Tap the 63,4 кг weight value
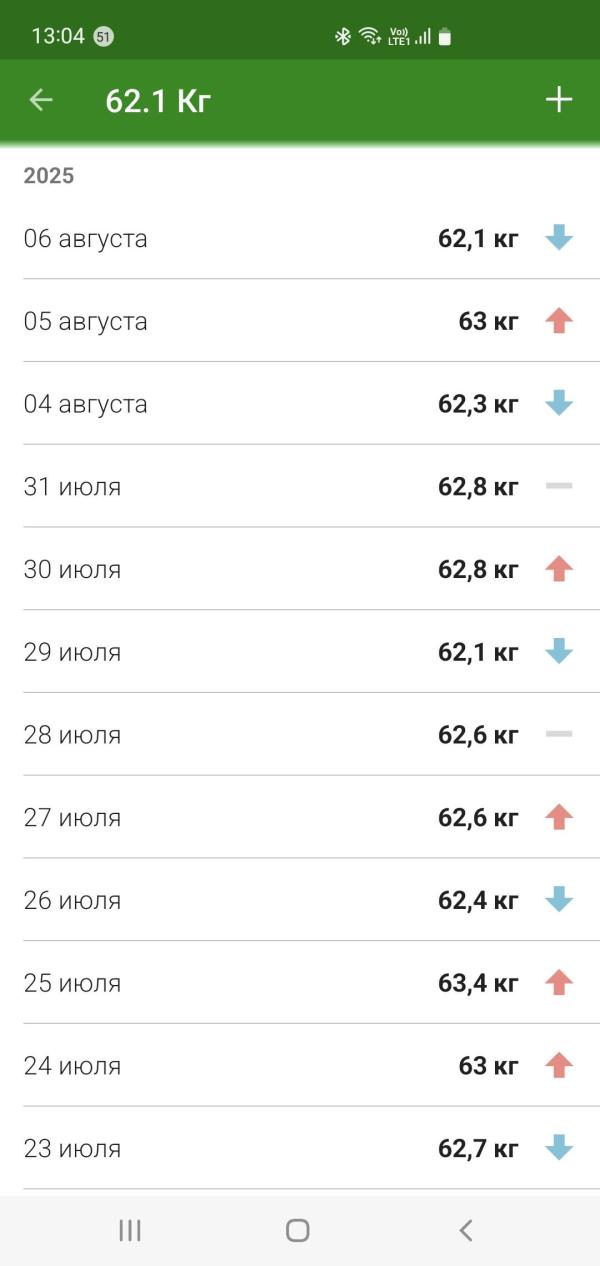This screenshot has width=600, height=1266. point(478,983)
